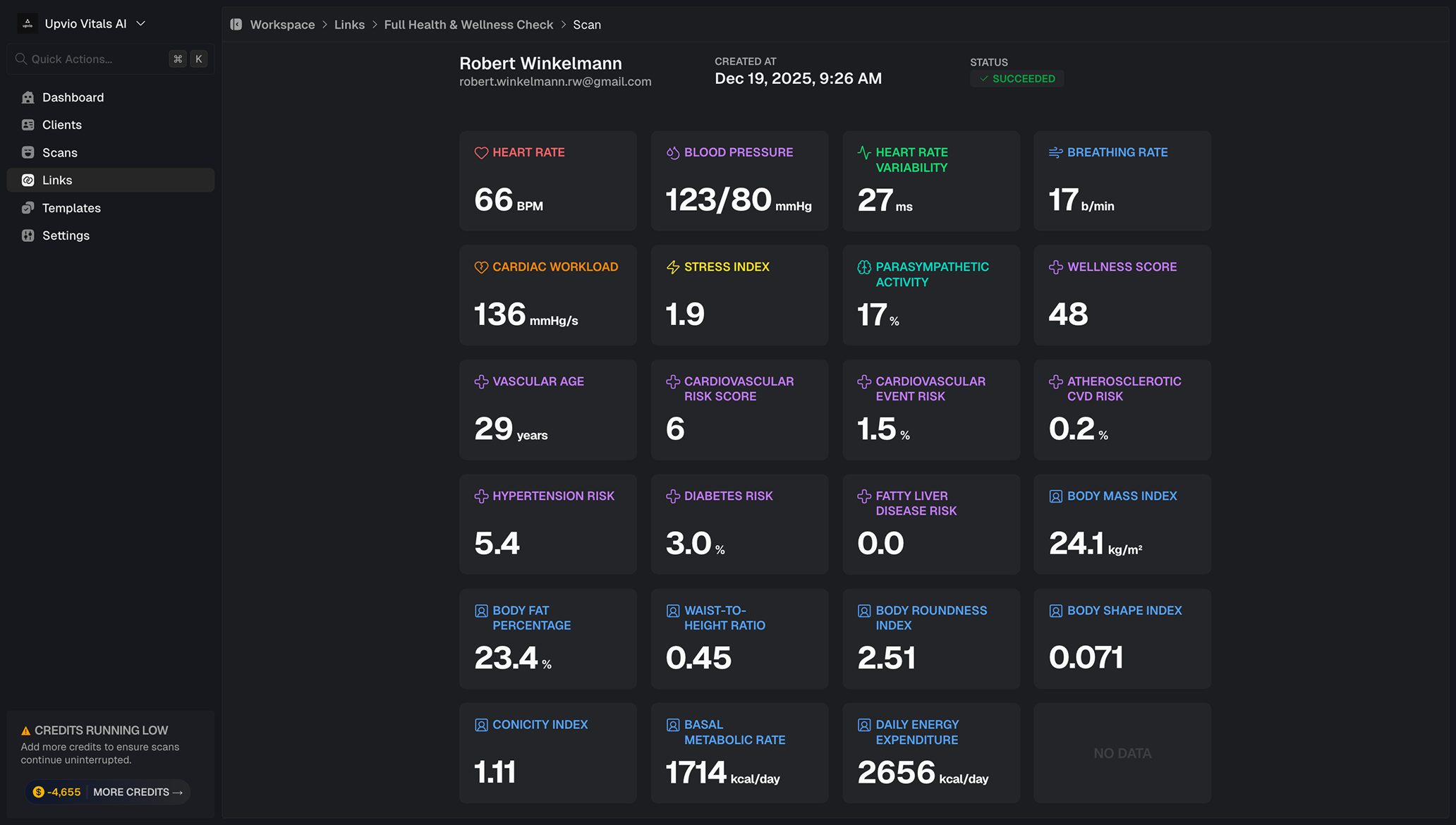
Task: Click the MORE CREDITS button
Action: coord(138,792)
